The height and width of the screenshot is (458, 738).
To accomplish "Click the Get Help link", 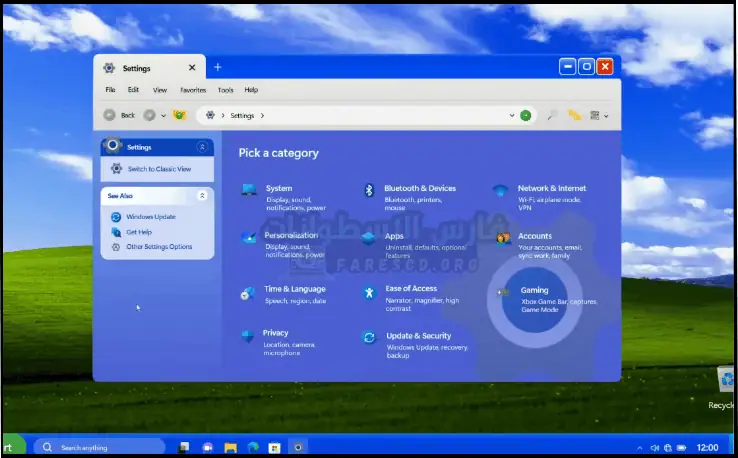I will click(139, 232).
